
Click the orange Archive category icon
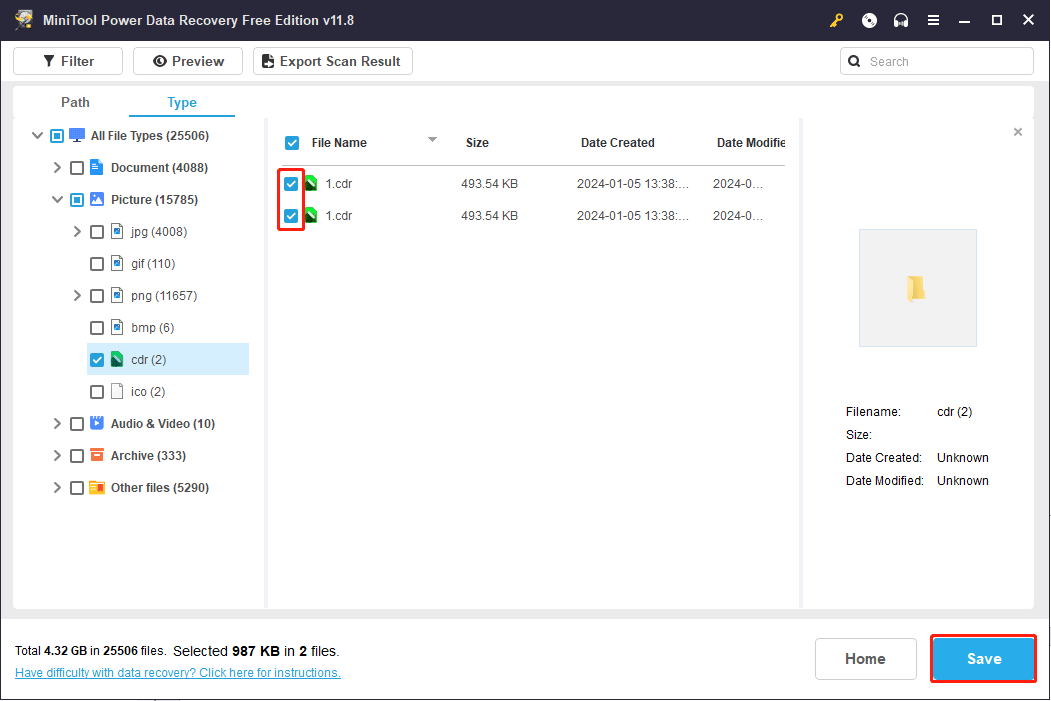(97, 456)
